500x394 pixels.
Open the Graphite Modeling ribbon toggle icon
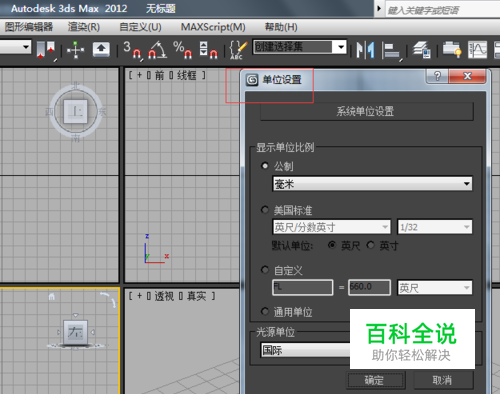tap(452, 50)
